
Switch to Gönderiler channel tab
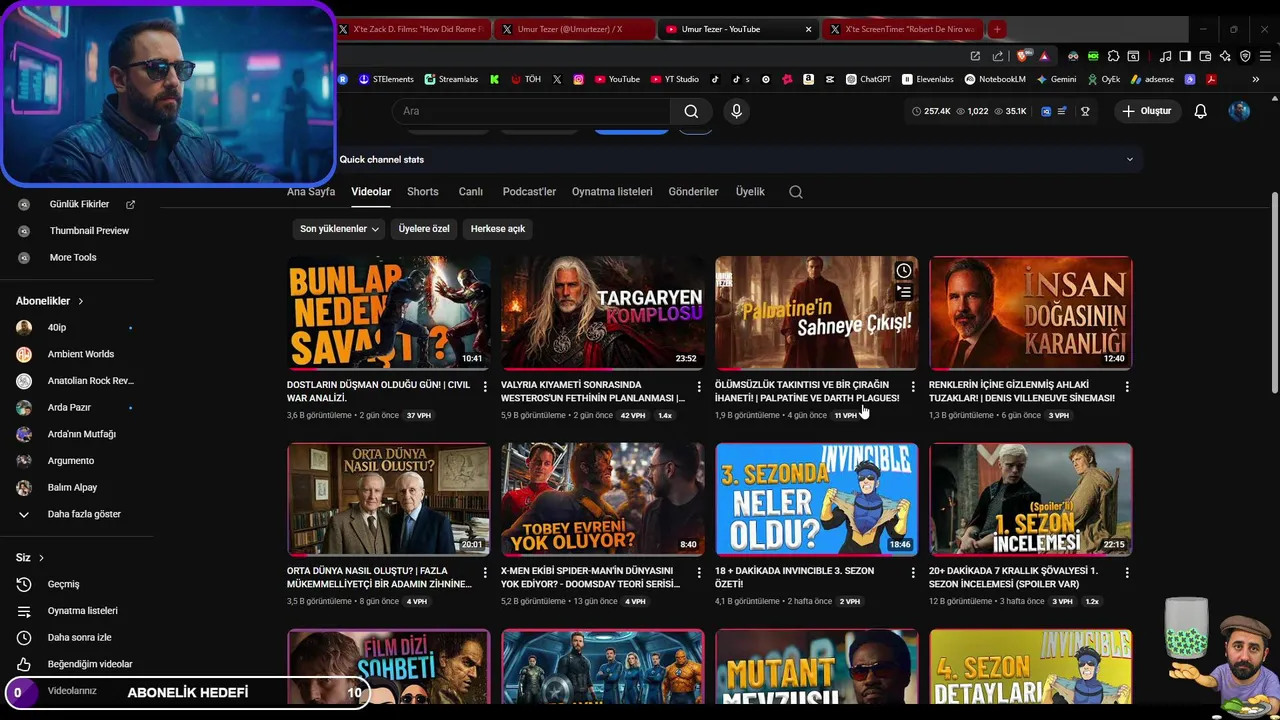coord(693,192)
